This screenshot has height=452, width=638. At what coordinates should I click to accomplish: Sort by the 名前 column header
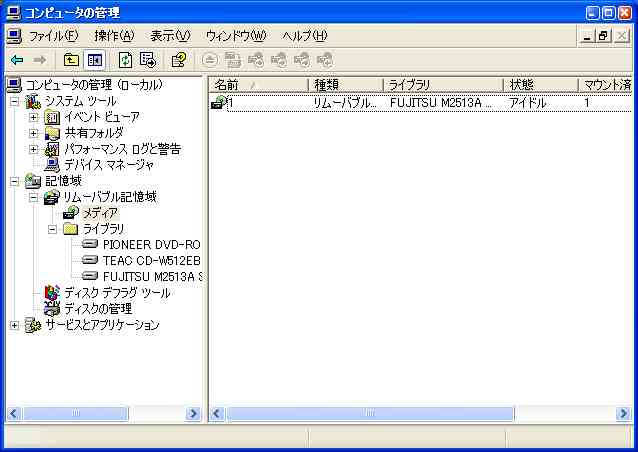tap(259, 85)
